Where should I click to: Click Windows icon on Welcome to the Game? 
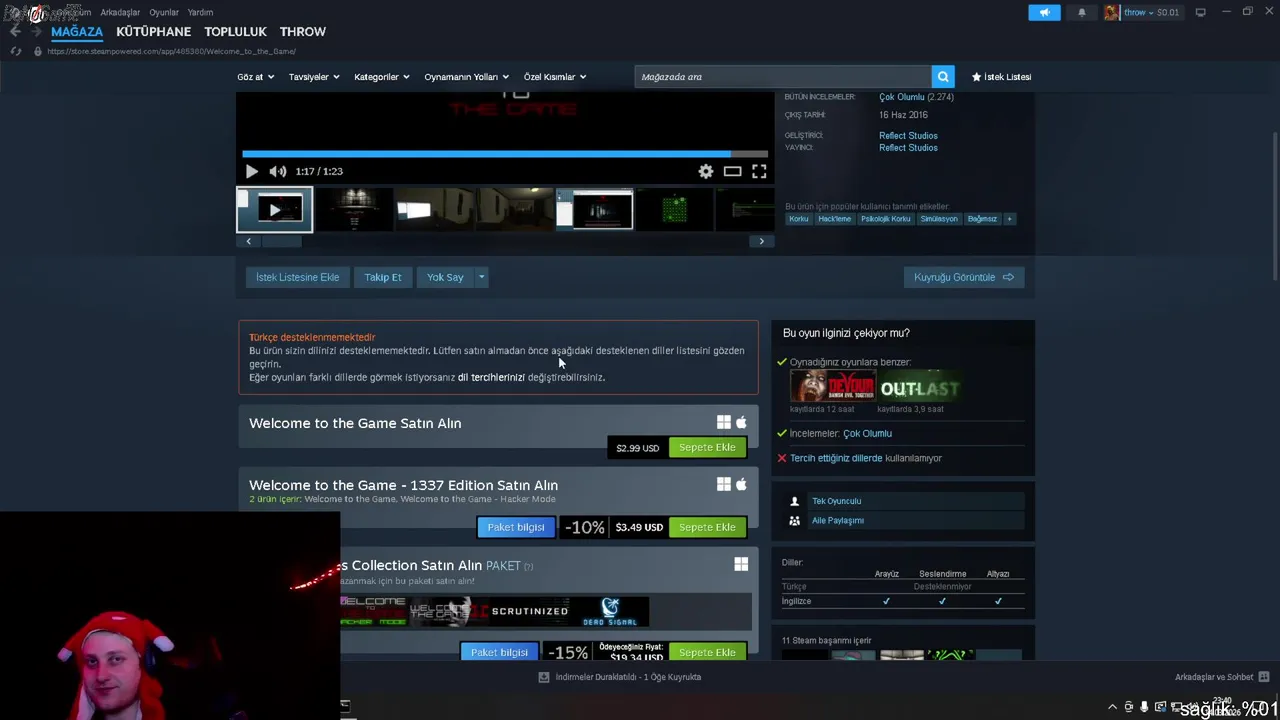tap(724, 423)
